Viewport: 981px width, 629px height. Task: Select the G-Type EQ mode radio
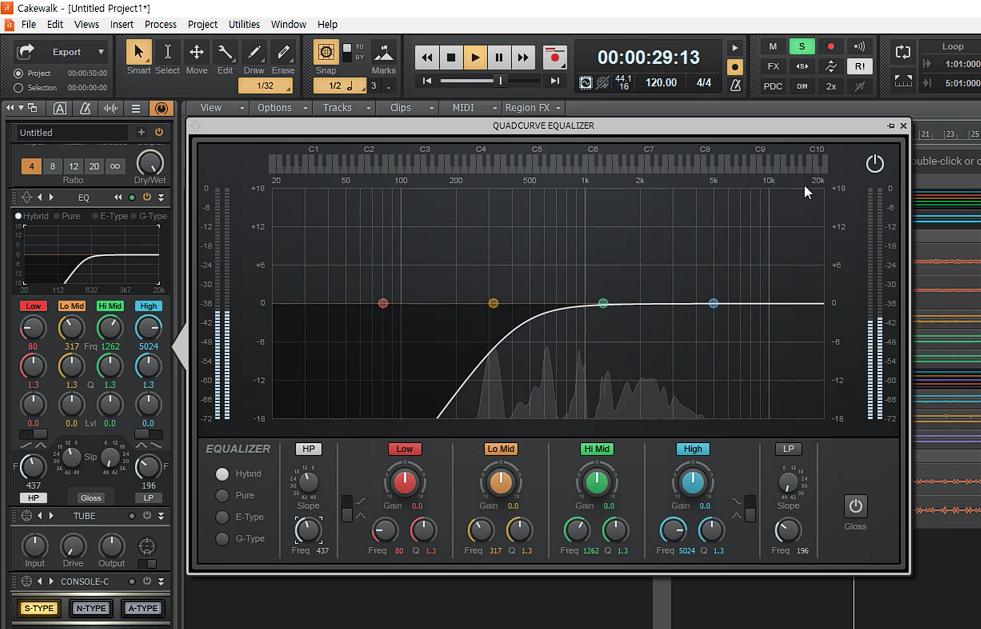point(222,538)
